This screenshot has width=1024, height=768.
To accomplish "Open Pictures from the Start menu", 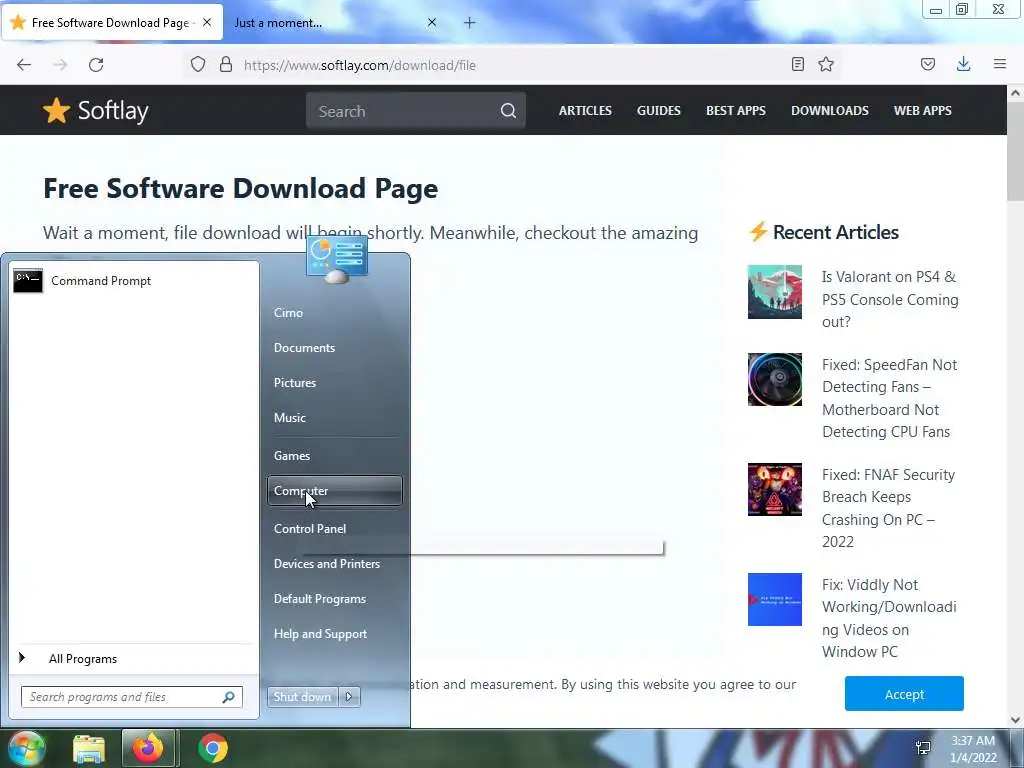I will click(x=334, y=383).
